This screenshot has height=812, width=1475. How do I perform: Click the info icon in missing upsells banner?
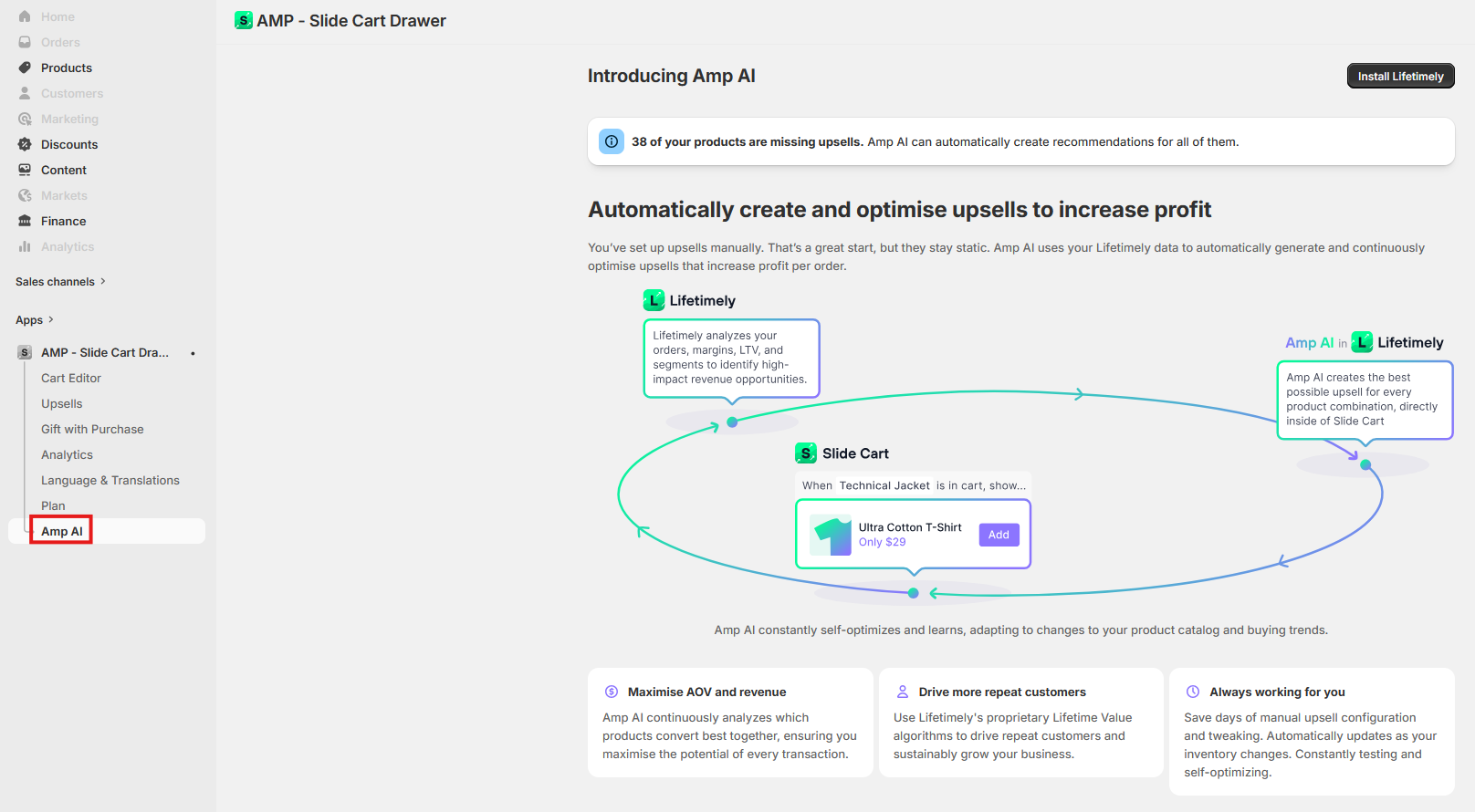612,141
